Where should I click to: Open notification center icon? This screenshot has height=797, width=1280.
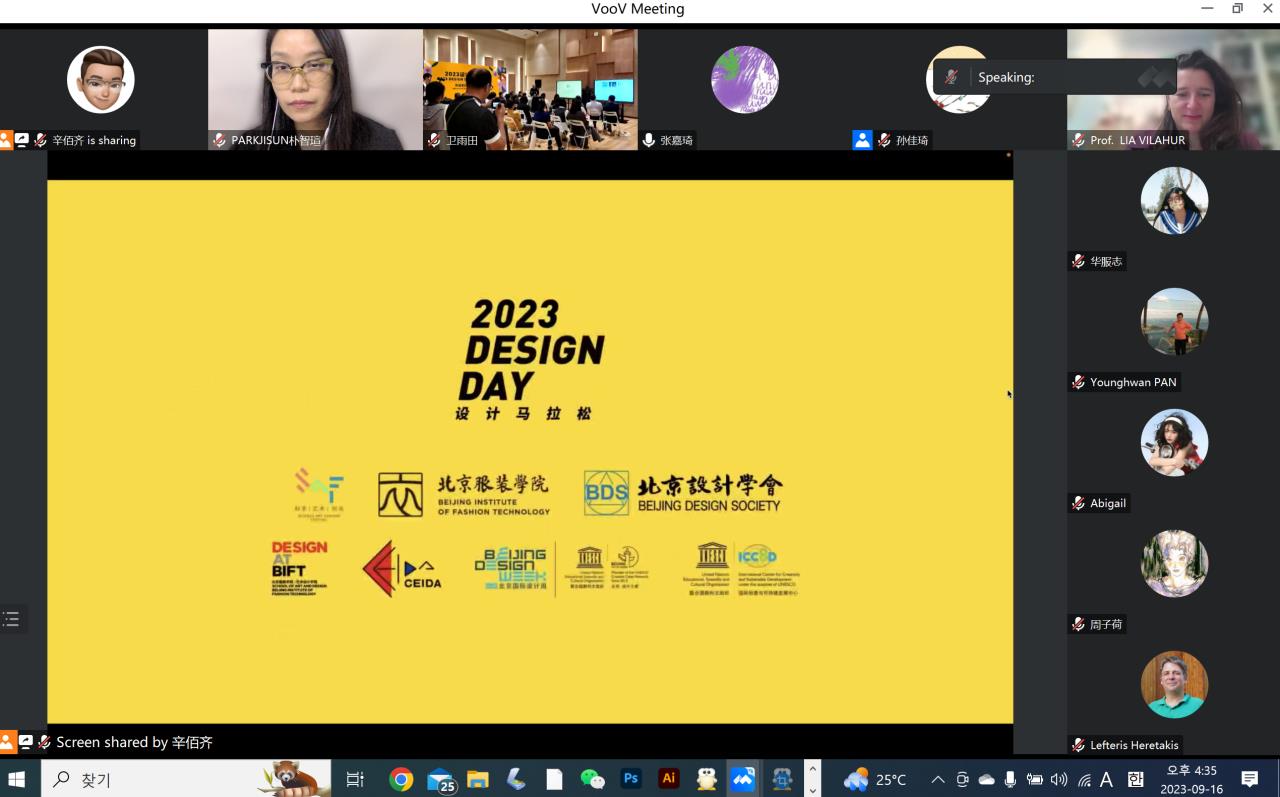pyautogui.click(x=1250, y=779)
